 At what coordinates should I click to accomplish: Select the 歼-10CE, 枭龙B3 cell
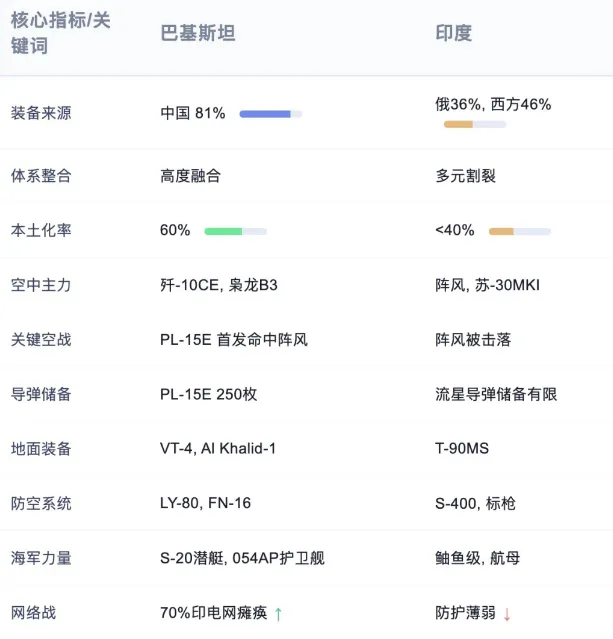pos(219,285)
